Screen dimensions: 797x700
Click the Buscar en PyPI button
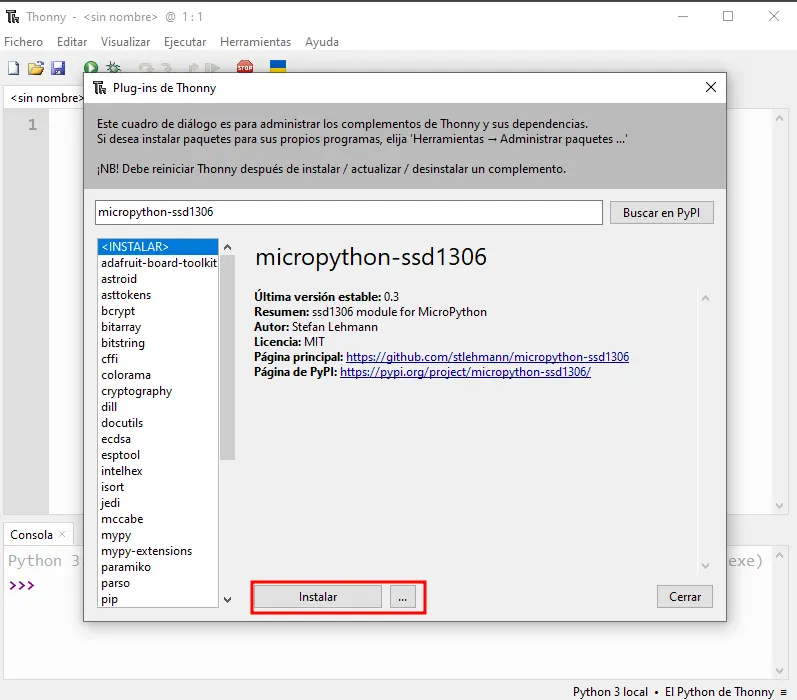pyautogui.click(x=661, y=212)
